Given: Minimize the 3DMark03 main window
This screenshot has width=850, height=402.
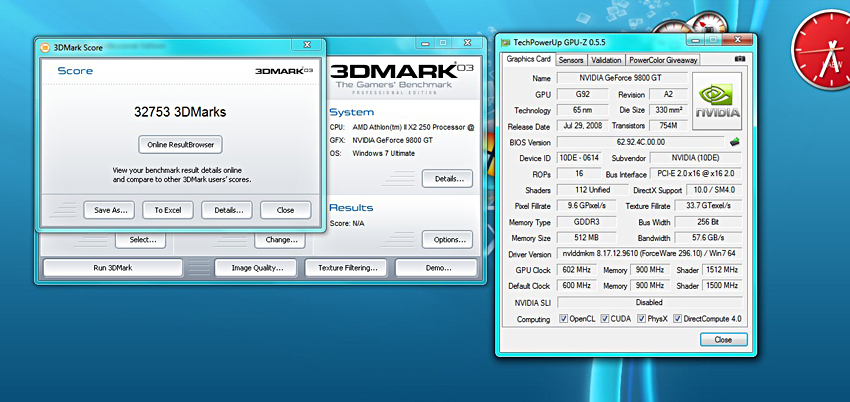Looking at the screenshot, I should (x=427, y=42).
